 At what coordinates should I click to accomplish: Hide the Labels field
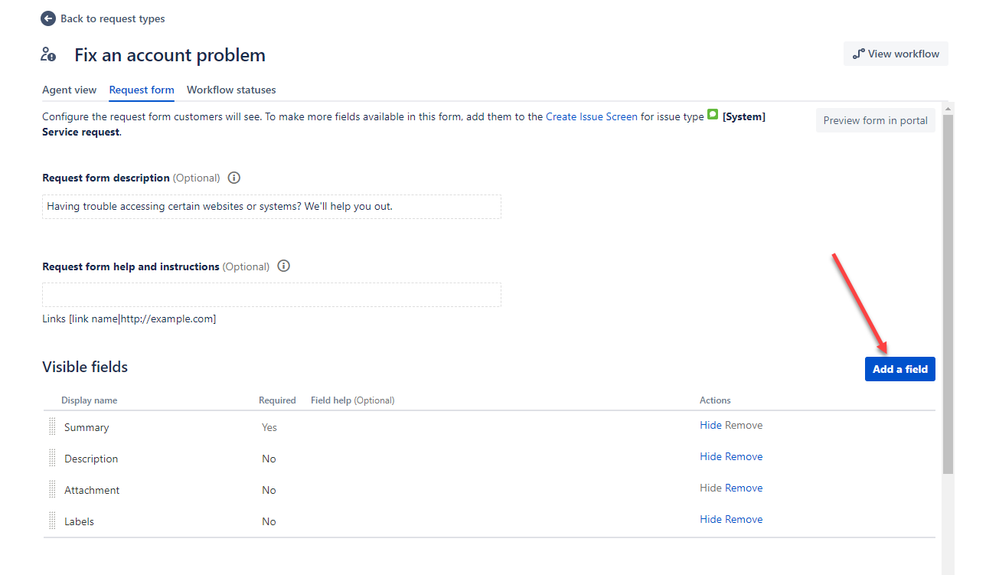tap(710, 520)
